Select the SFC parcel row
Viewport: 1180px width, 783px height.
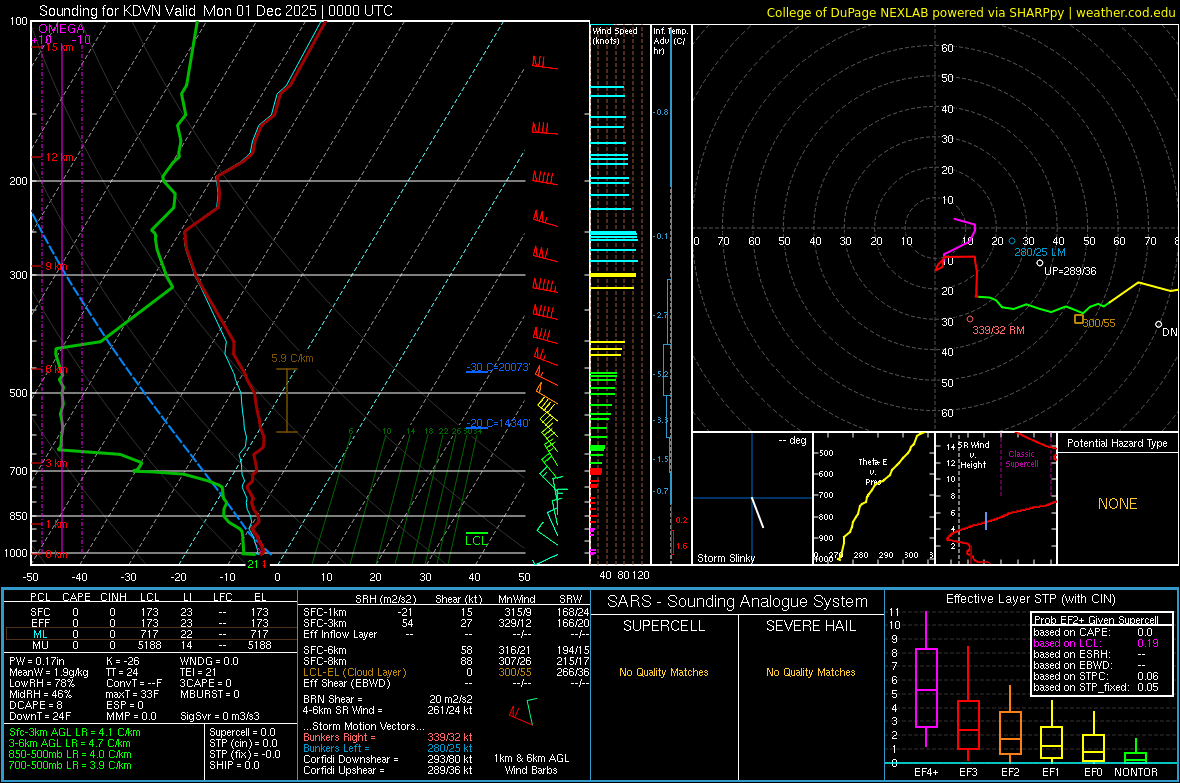[151, 612]
